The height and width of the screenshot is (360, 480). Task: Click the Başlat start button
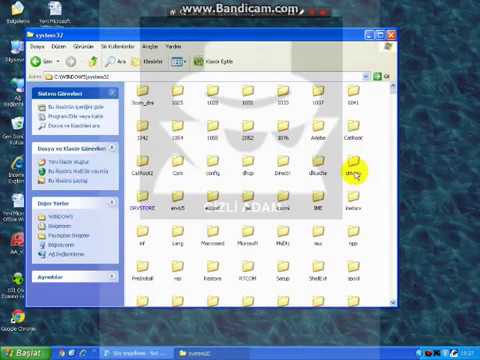[25, 353]
